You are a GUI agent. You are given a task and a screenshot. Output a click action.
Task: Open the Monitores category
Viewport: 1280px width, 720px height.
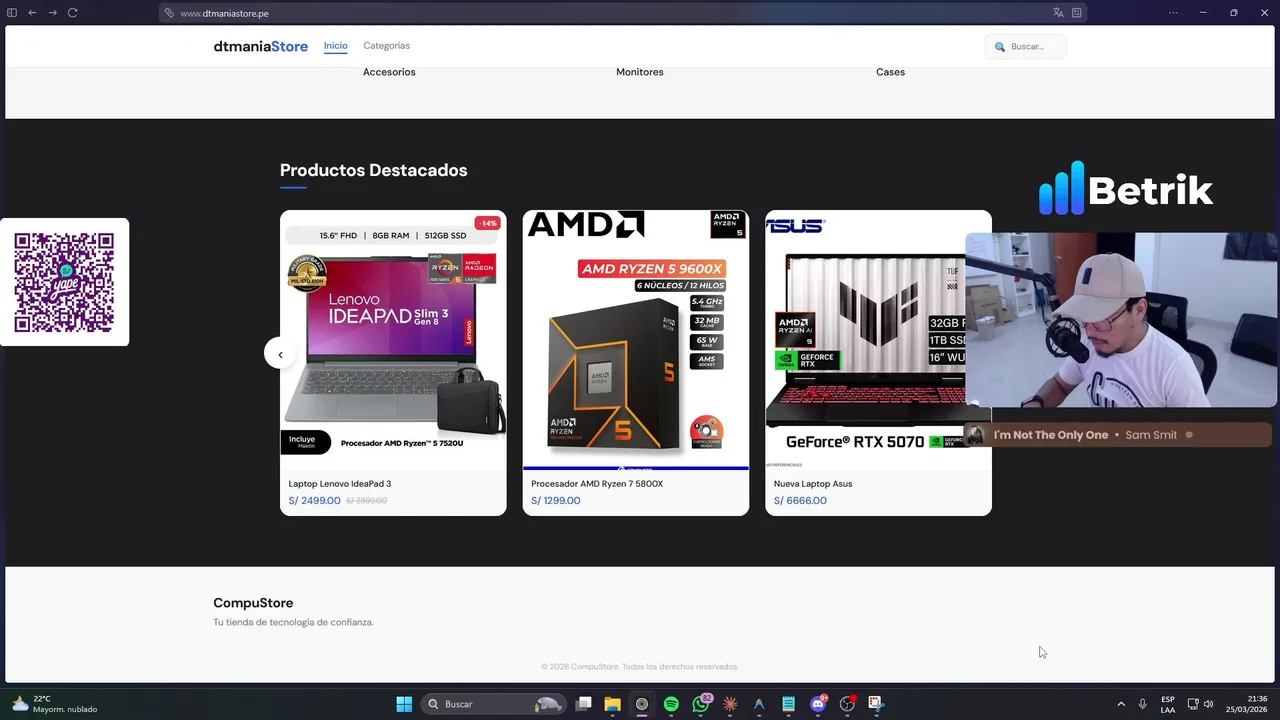pos(639,72)
